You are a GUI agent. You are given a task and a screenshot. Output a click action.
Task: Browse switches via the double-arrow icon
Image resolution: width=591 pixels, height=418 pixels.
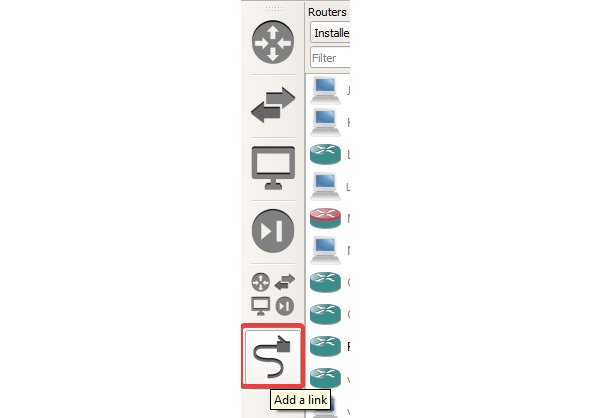(x=273, y=105)
